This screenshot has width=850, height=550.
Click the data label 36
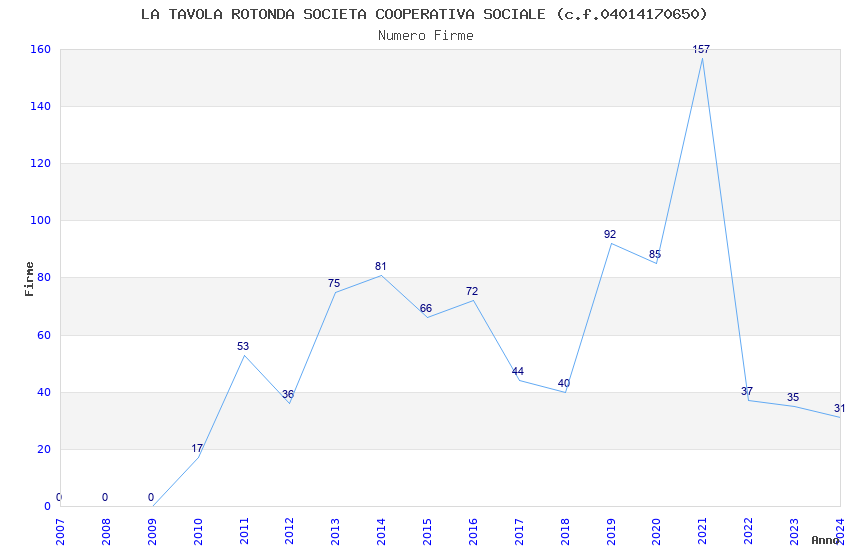[288, 394]
